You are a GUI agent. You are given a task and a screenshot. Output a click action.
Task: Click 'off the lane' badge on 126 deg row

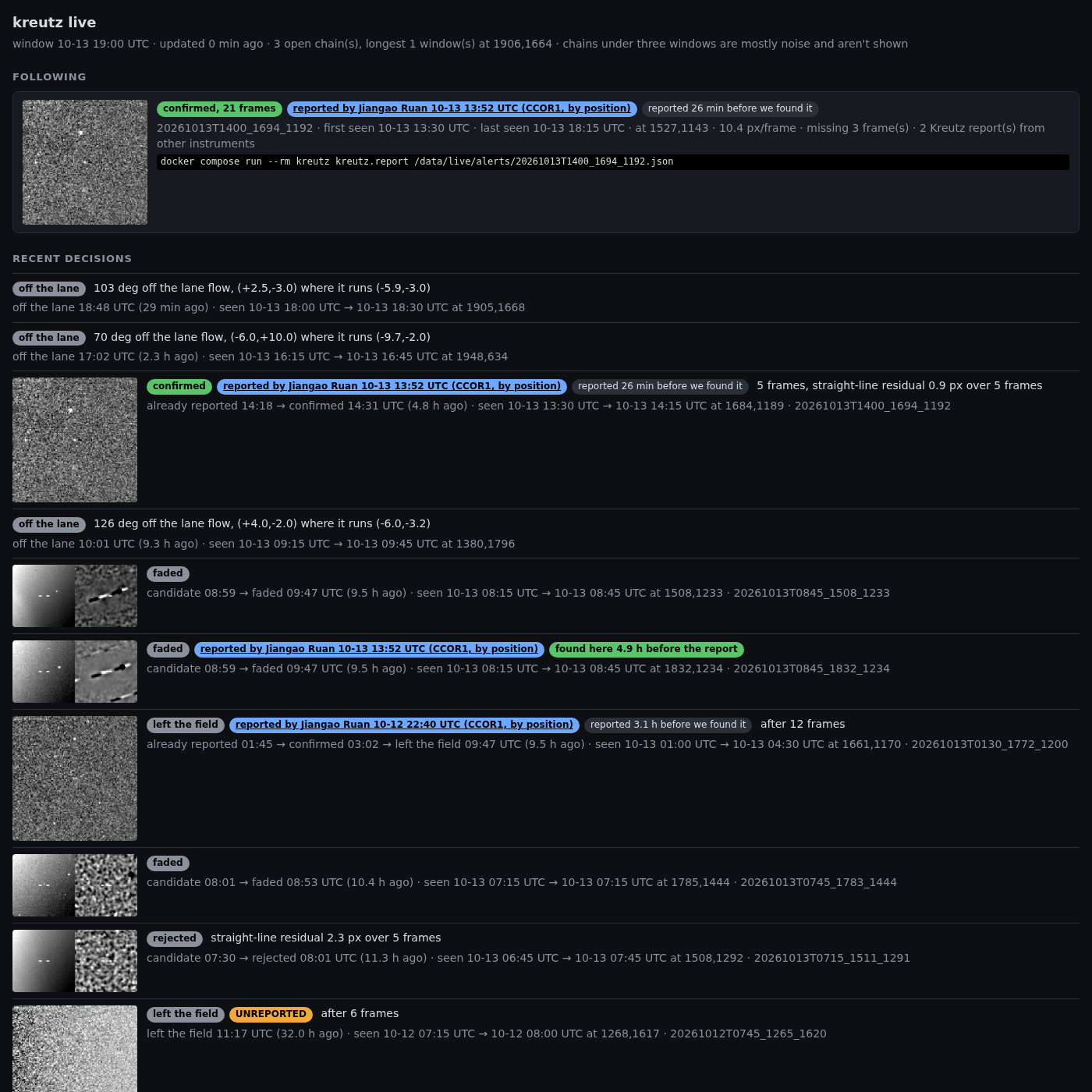[49, 524]
